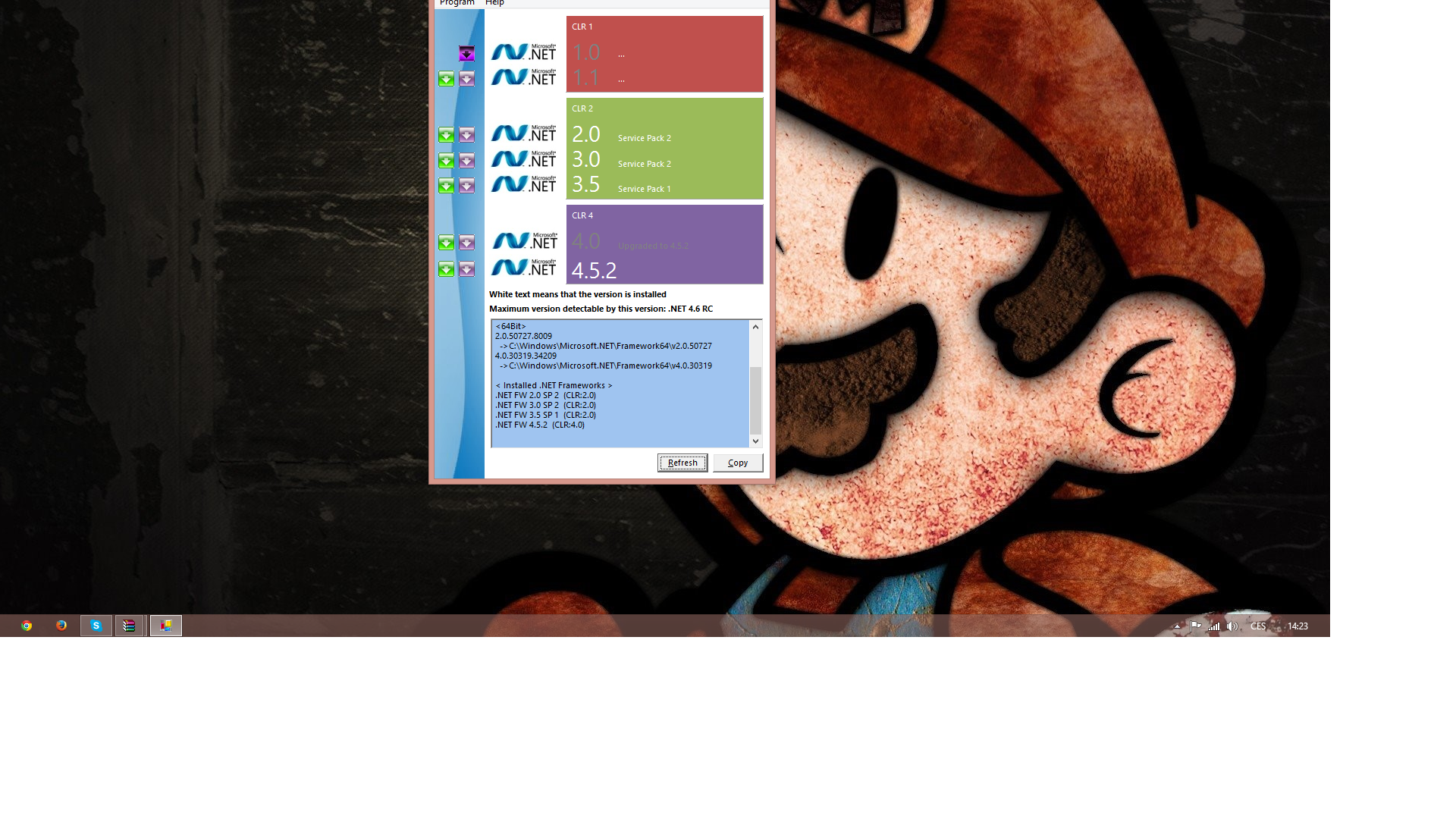Open the Help menu
This screenshot has width=1456, height=819.
click(x=494, y=3)
